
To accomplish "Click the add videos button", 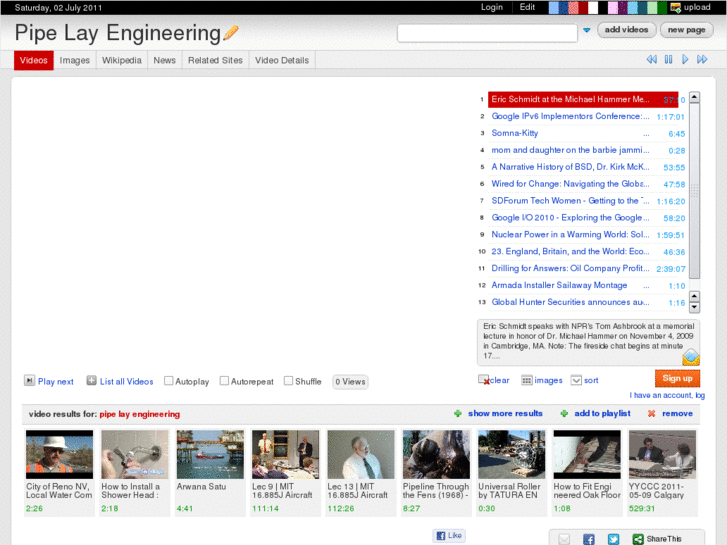I will (x=626, y=30).
